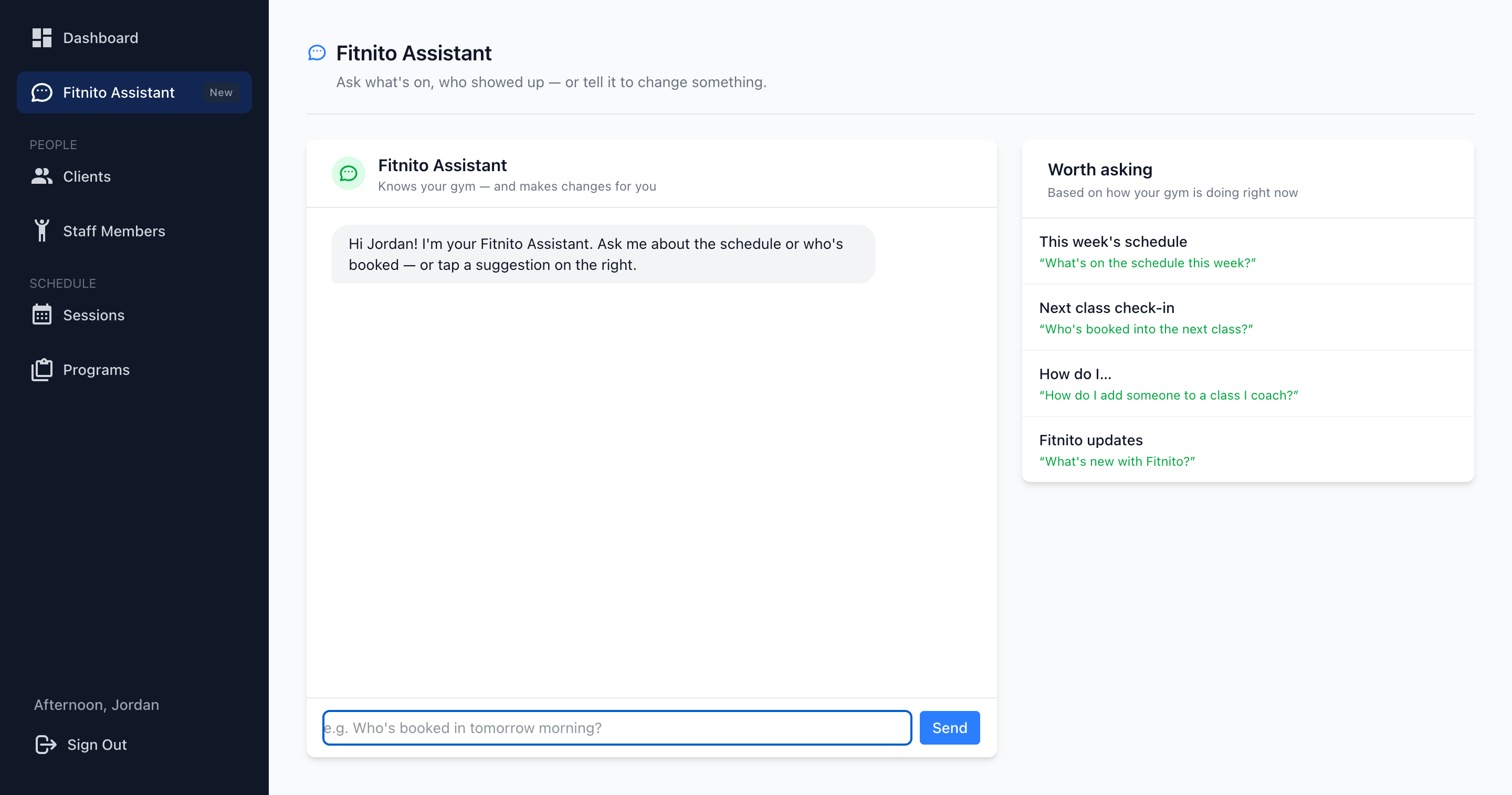Viewport: 1512px width, 795px height.
Task: Open Staff Members section
Action: click(x=134, y=232)
